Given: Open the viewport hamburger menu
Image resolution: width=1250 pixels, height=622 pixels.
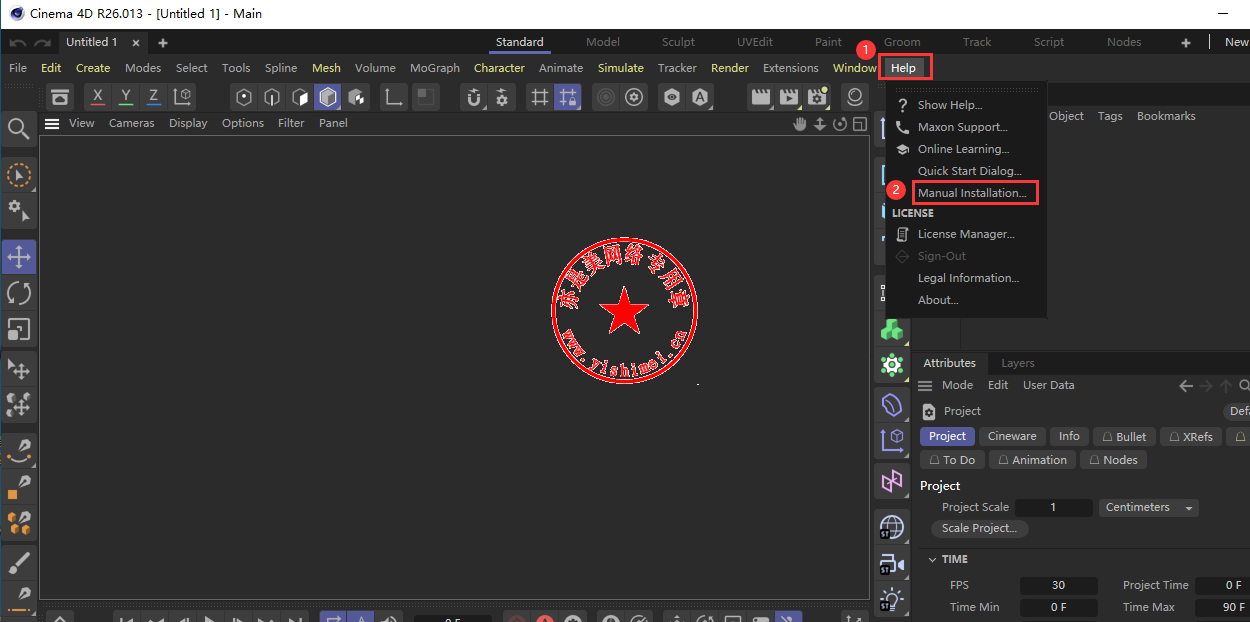Looking at the screenshot, I should [x=52, y=124].
